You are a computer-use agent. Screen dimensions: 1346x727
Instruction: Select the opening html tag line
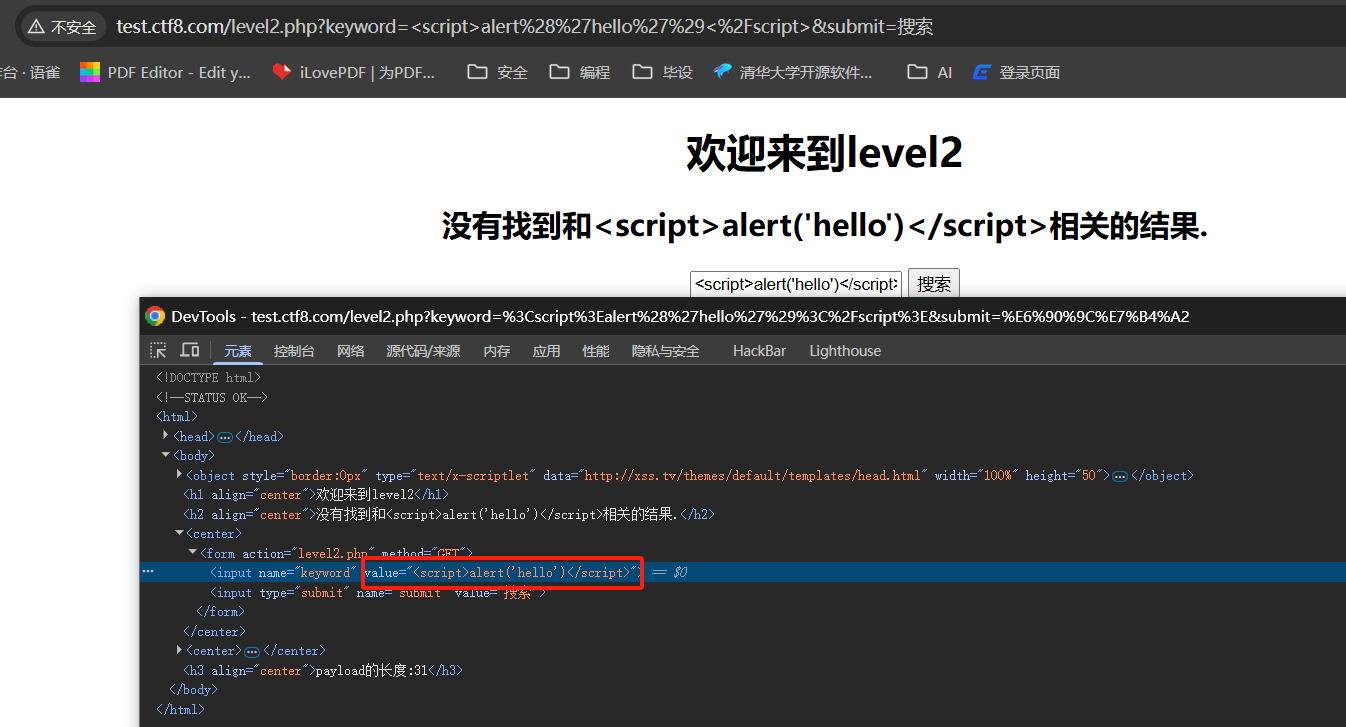coord(177,417)
